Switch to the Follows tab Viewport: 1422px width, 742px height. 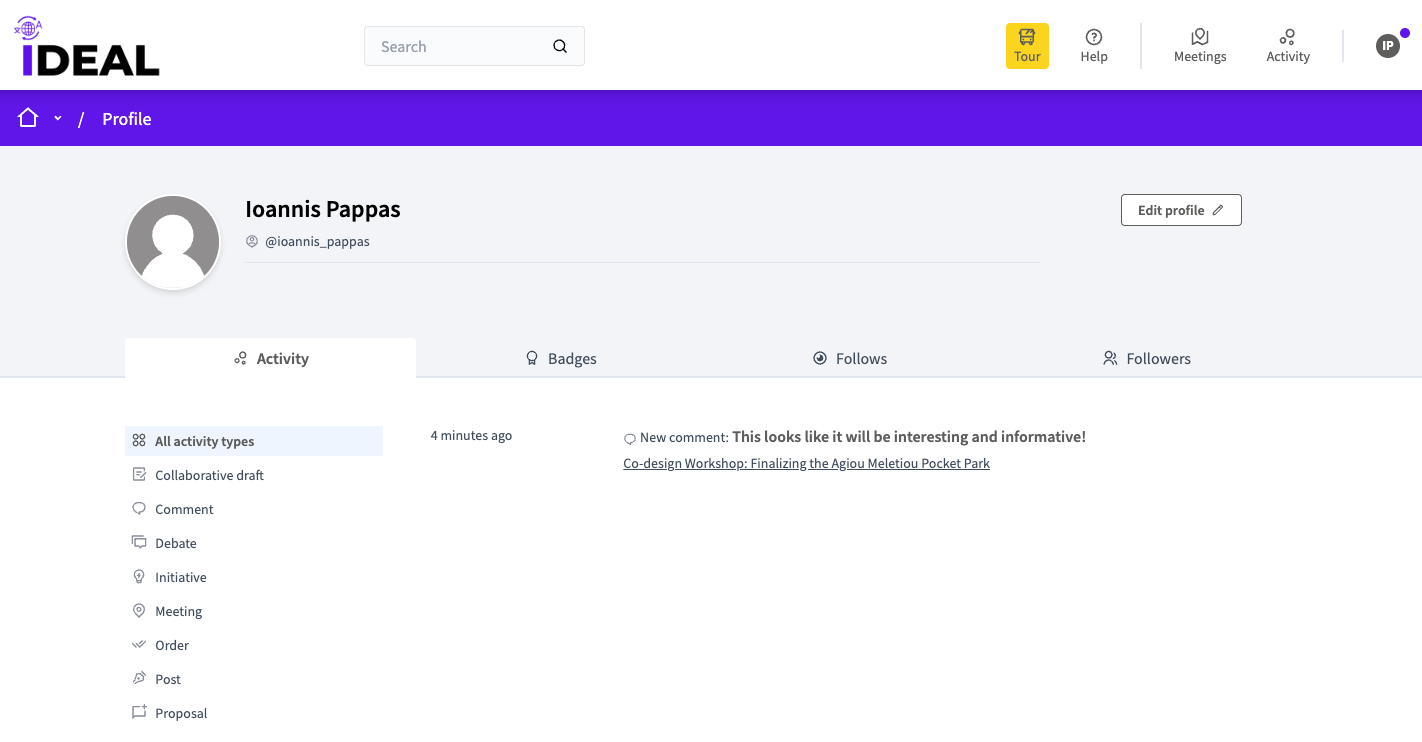[850, 359]
